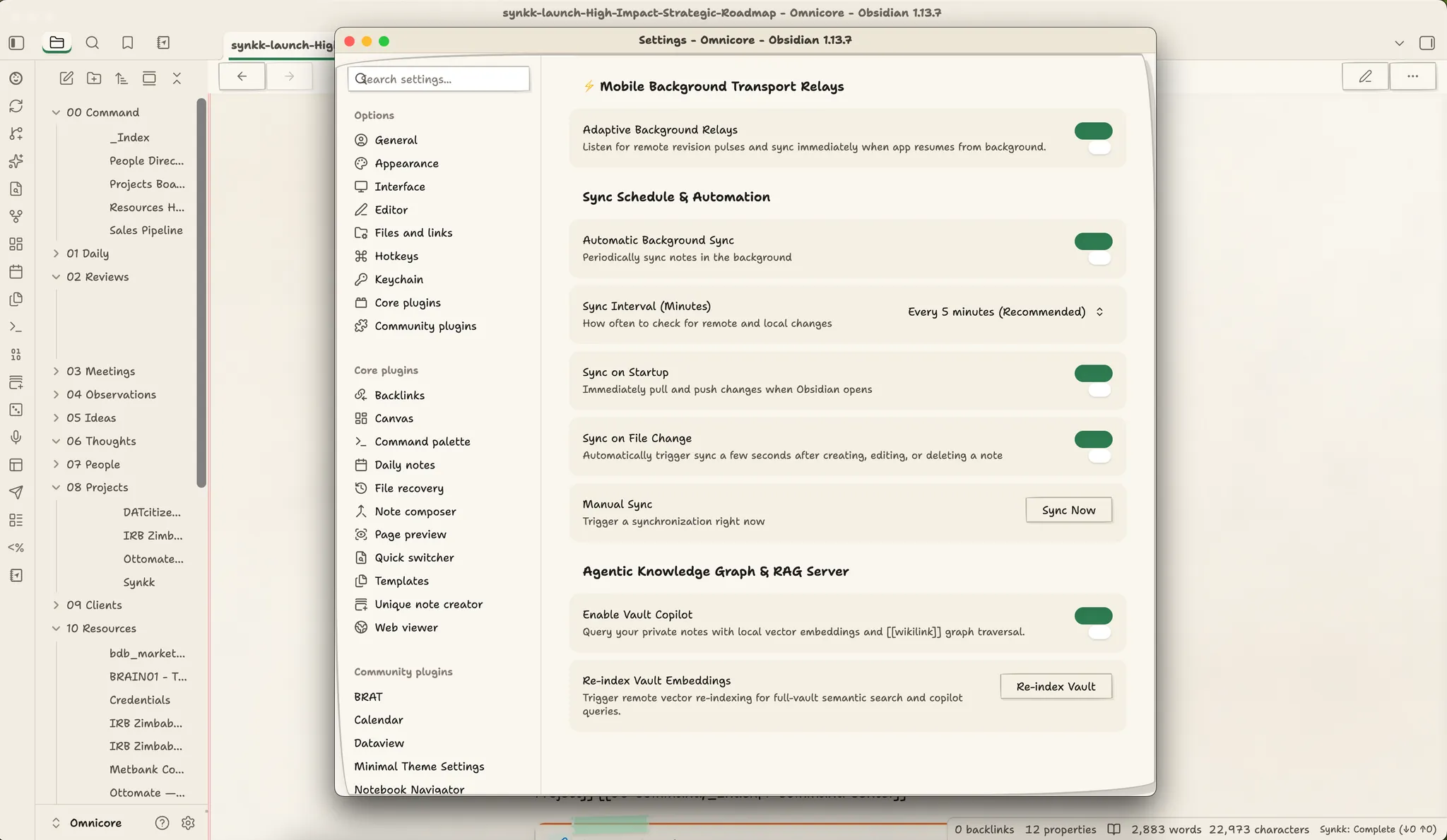Collapse all folders icon in file explorer

point(177,78)
